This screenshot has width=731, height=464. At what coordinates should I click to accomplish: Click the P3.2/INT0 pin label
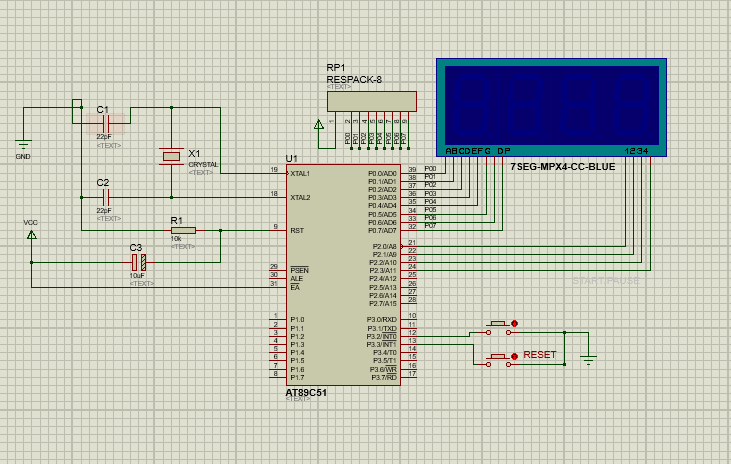click(382, 337)
